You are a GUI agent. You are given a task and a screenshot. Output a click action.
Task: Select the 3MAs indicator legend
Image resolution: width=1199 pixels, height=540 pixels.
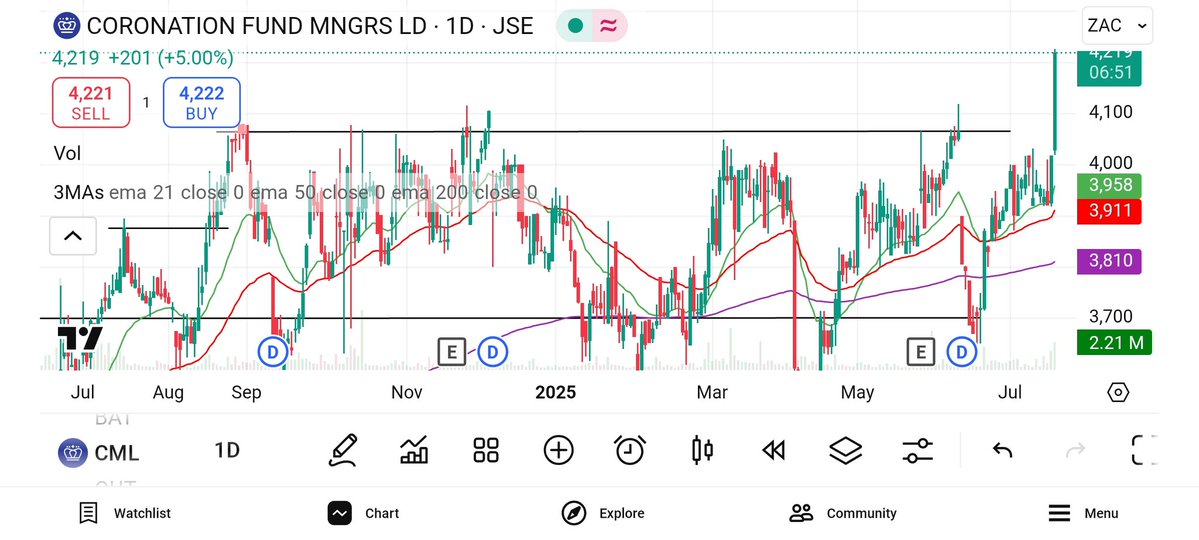tap(295, 193)
